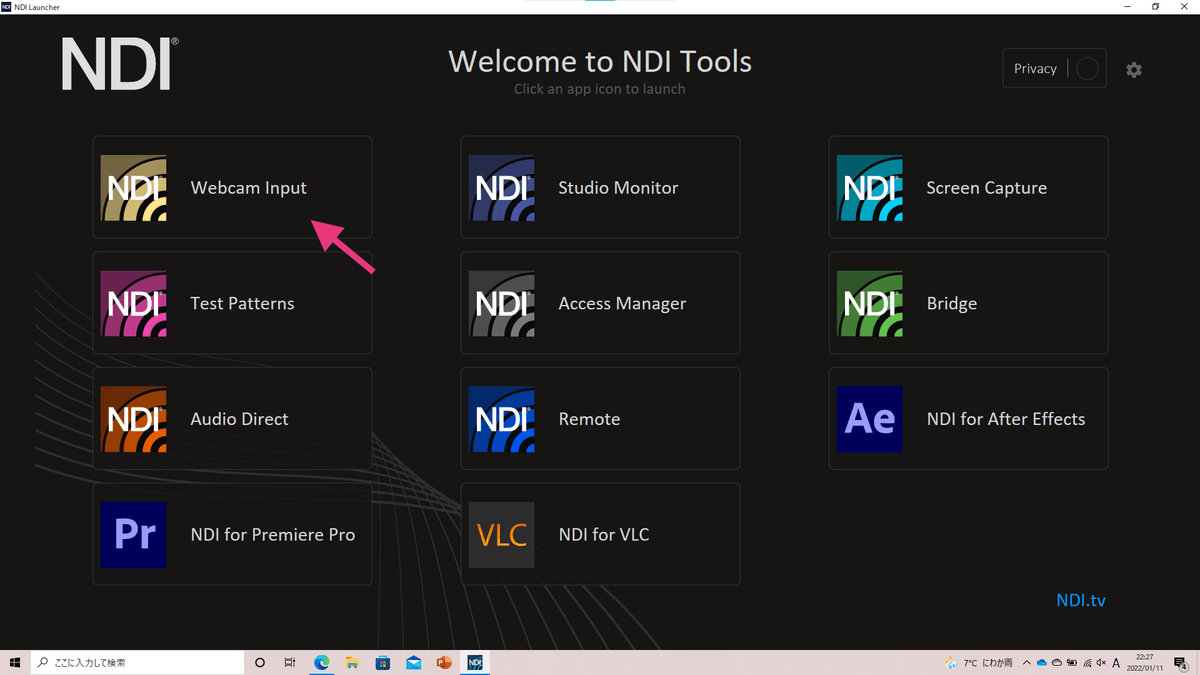Open the Audio Direct app icon
This screenshot has width=1200, height=675.
[134, 419]
